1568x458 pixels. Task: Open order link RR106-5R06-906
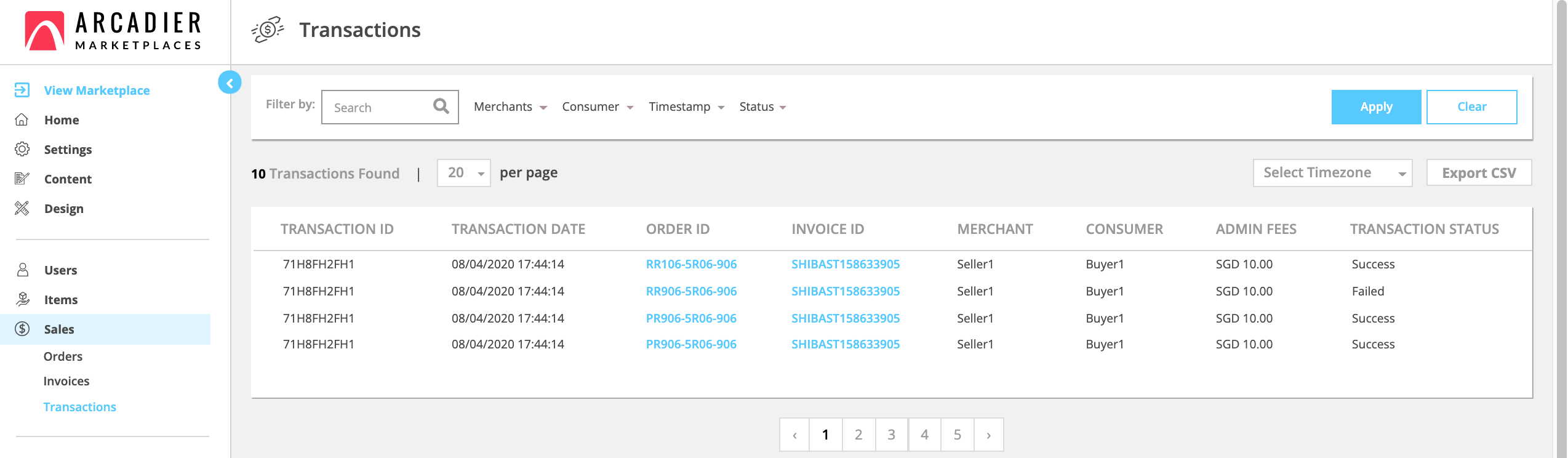[691, 264]
